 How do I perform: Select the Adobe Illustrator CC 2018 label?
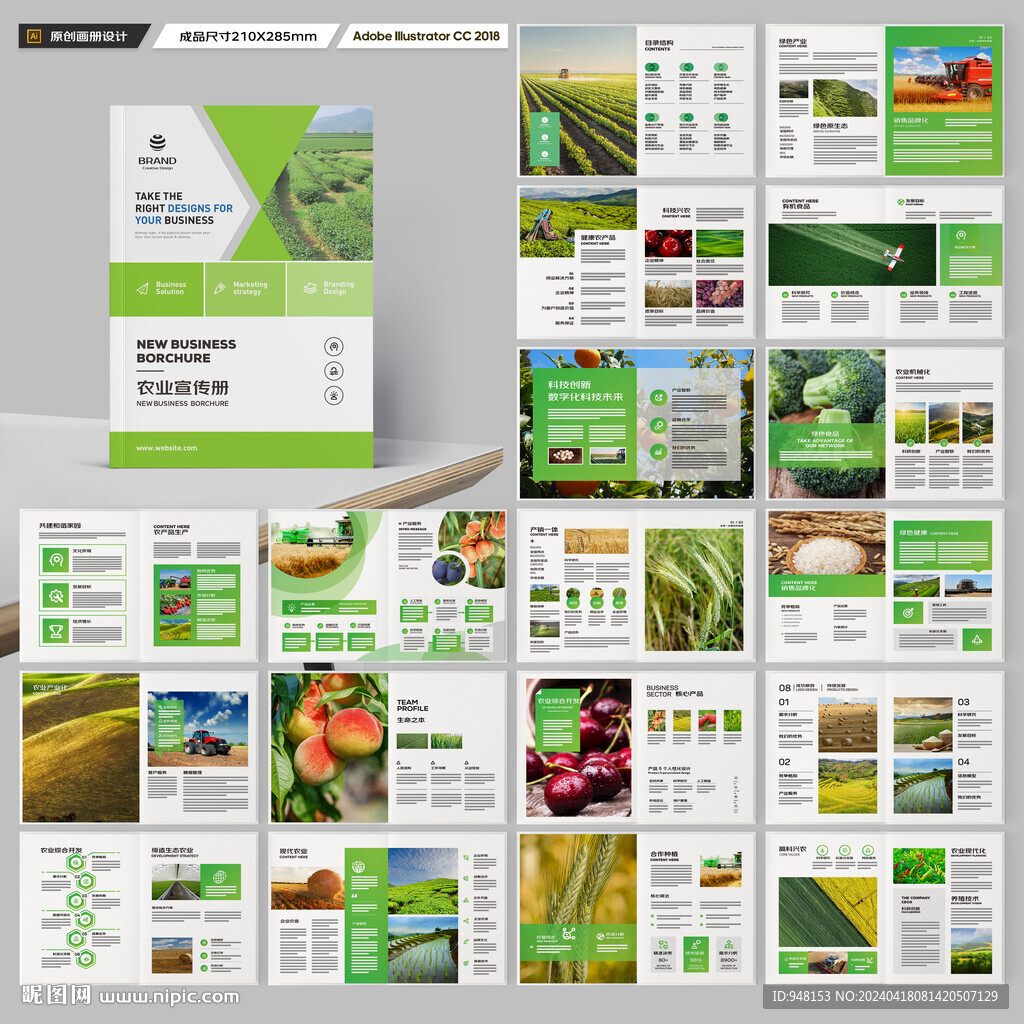point(426,36)
